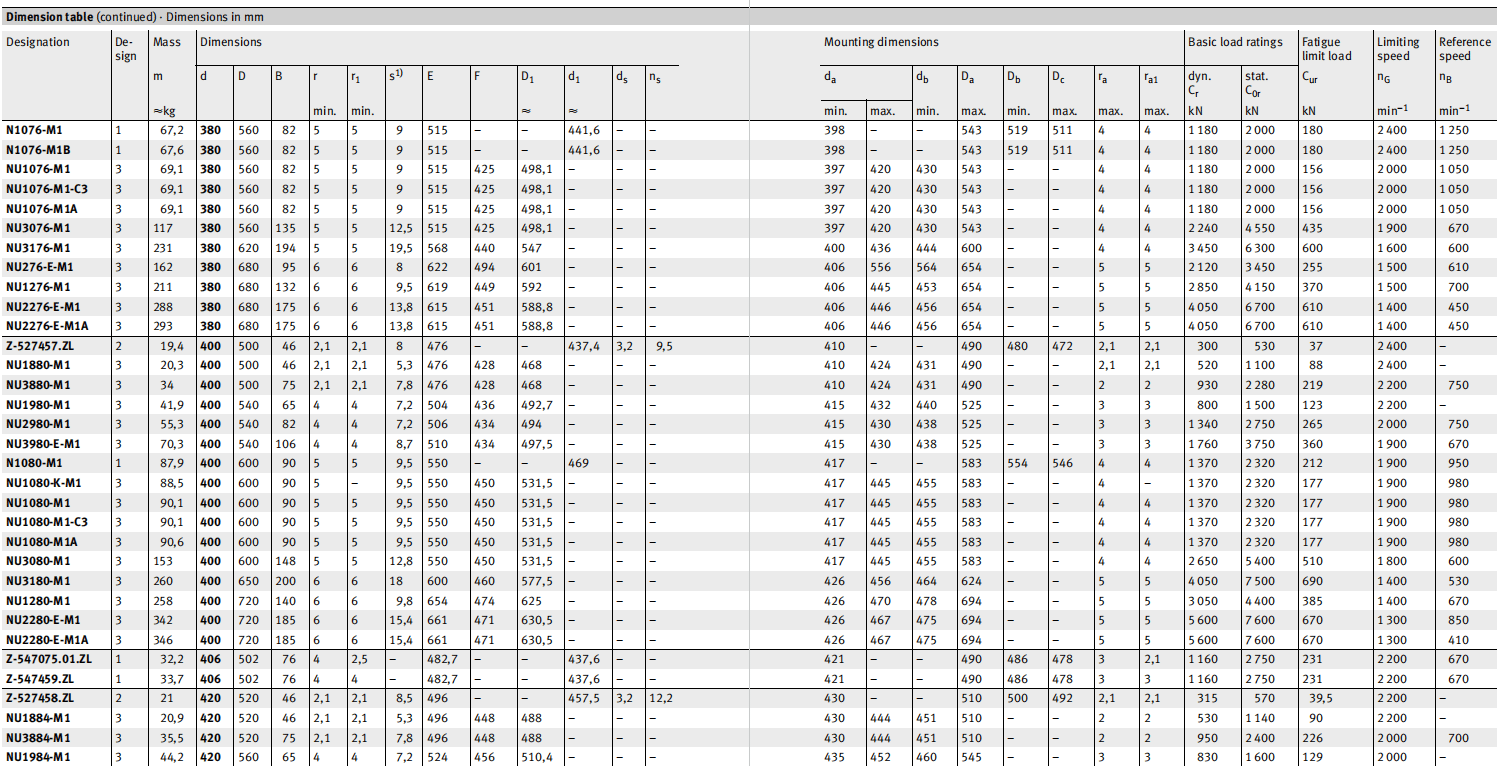Click the Reference speed column header
The height and width of the screenshot is (766, 1500).
(x=1464, y=49)
